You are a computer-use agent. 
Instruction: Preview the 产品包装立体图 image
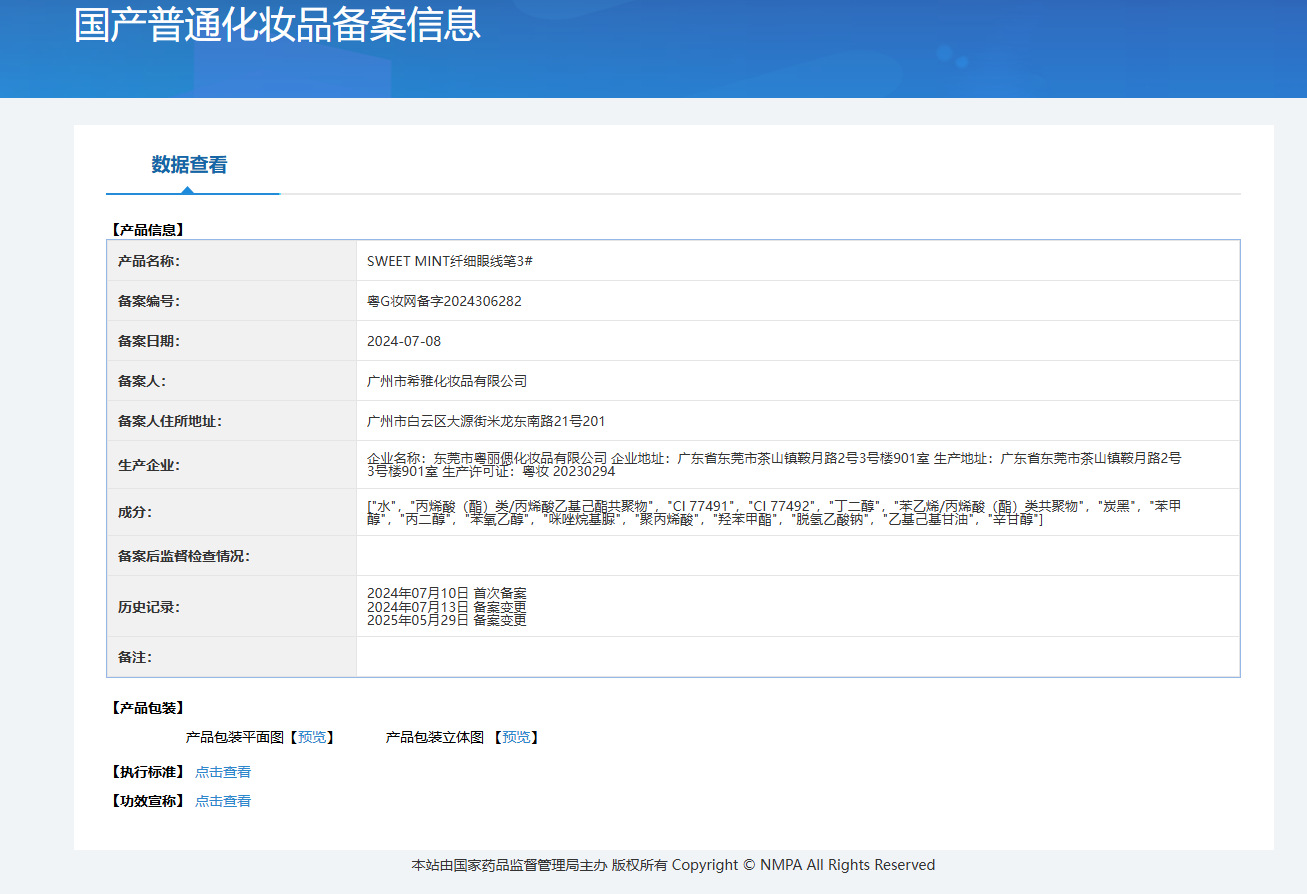[x=516, y=737]
